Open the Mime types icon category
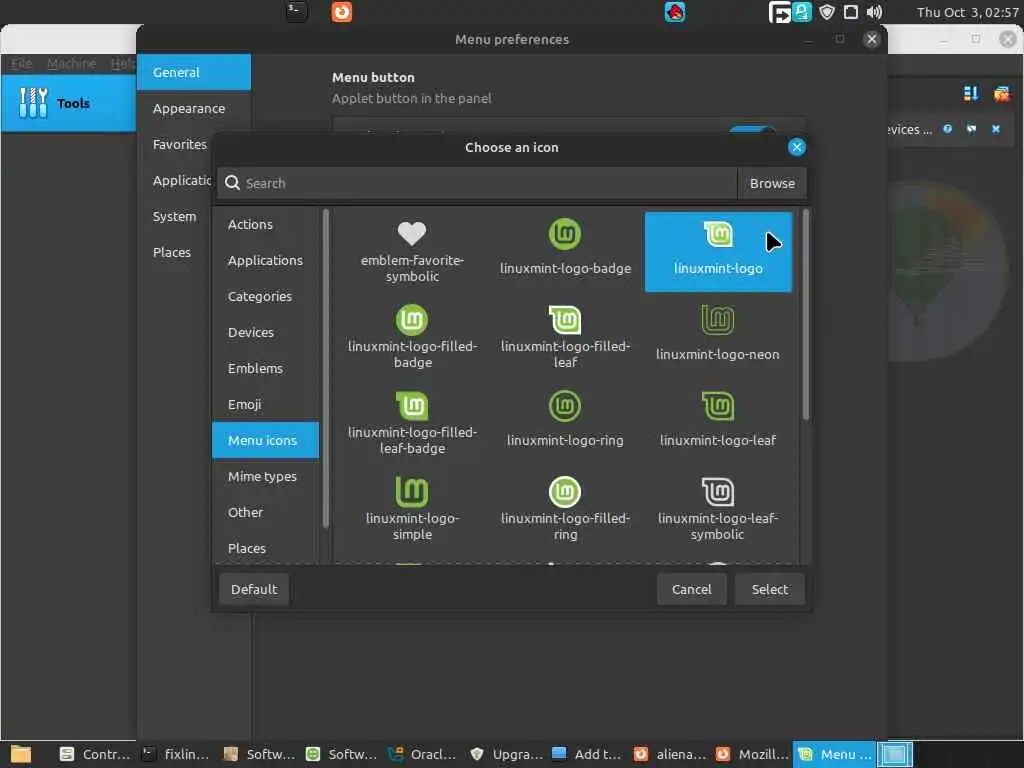The height and width of the screenshot is (768, 1024). coord(265,476)
